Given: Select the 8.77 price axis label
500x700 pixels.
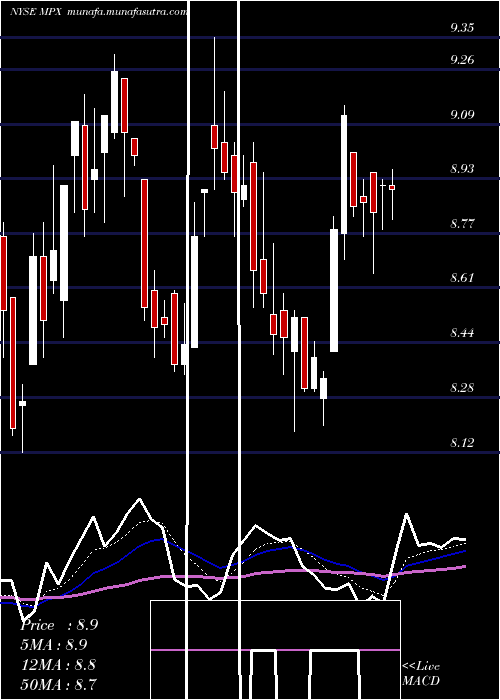Looking at the screenshot, I should tap(462, 224).
